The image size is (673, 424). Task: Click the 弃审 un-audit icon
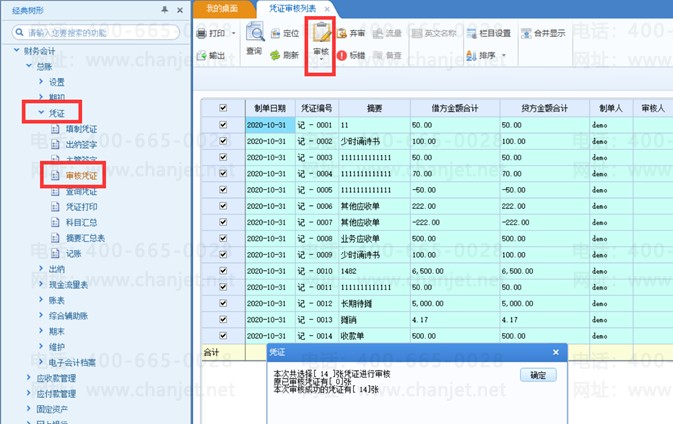(x=342, y=33)
